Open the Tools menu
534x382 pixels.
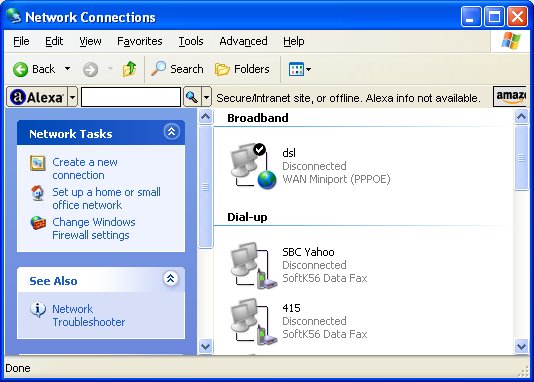tap(191, 41)
